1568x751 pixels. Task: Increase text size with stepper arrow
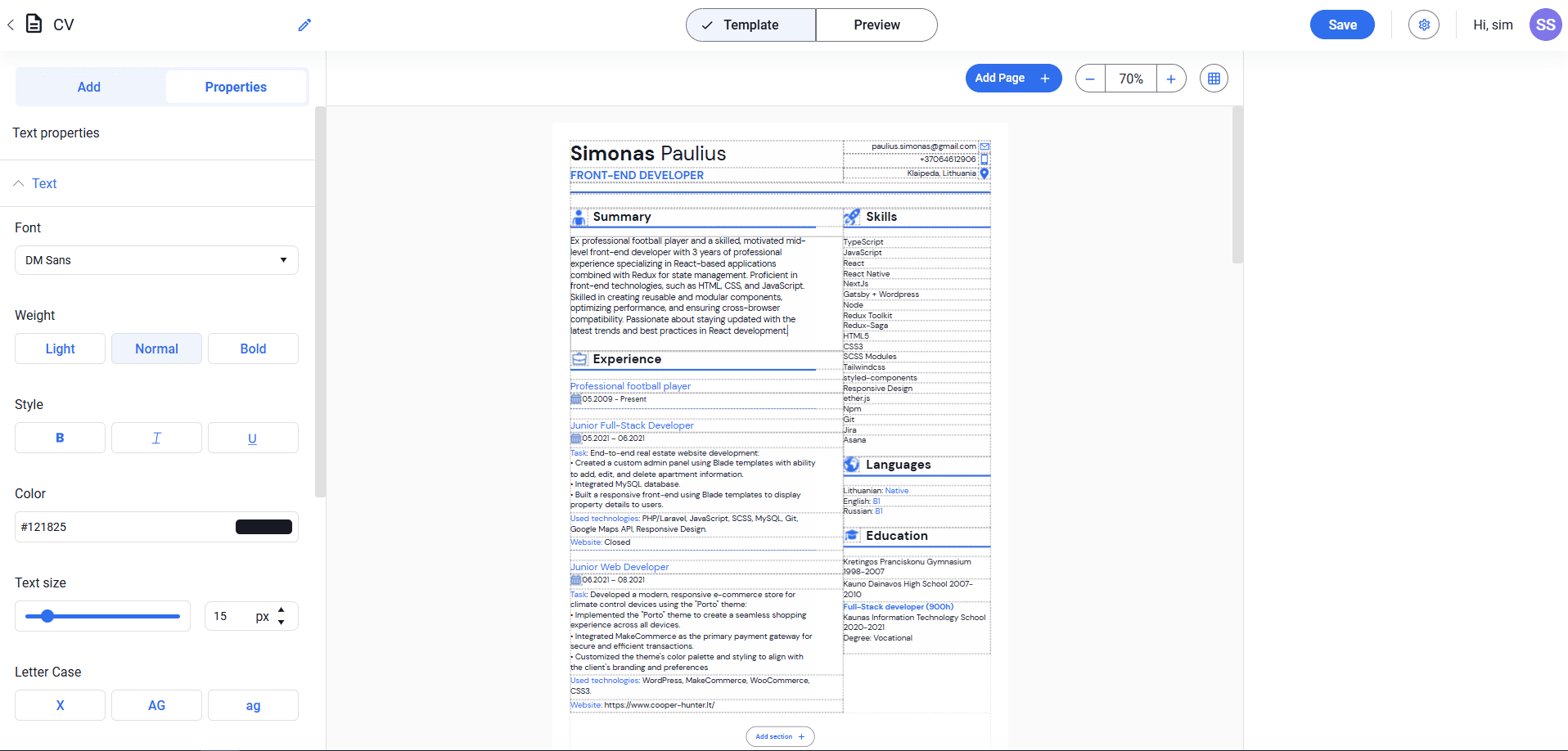pyautogui.click(x=282, y=610)
